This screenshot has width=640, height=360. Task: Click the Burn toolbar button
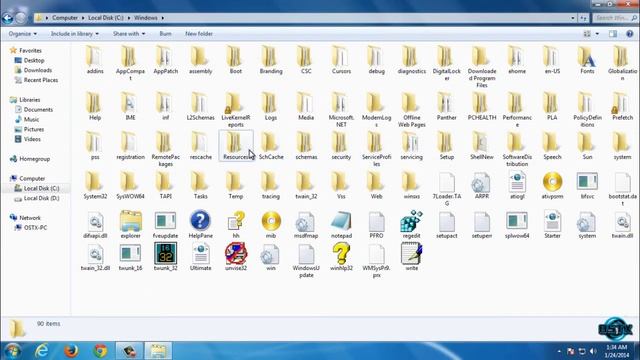165,34
